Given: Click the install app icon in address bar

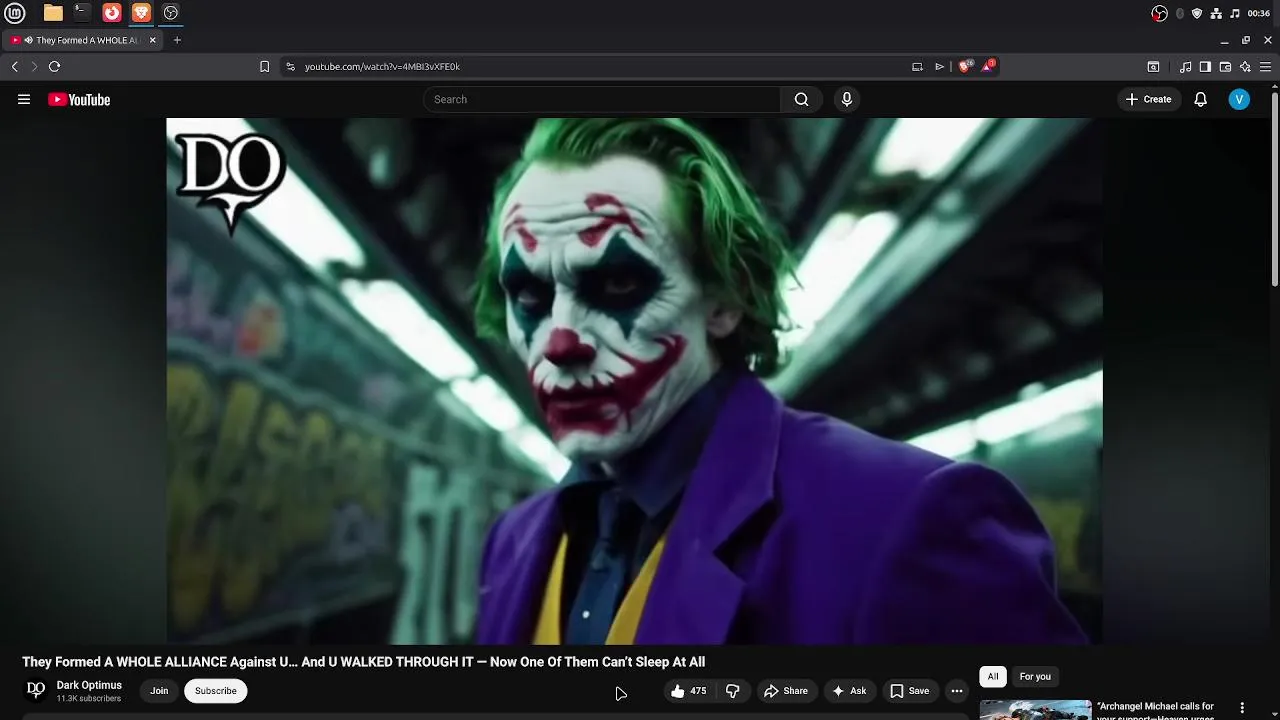Looking at the screenshot, I should 917,66.
